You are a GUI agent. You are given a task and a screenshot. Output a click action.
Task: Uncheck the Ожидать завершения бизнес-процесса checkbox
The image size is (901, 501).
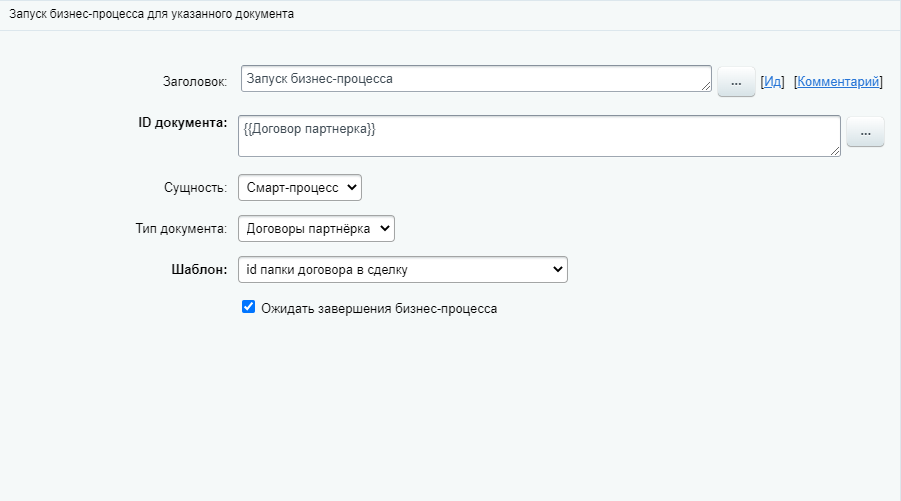pyautogui.click(x=249, y=308)
